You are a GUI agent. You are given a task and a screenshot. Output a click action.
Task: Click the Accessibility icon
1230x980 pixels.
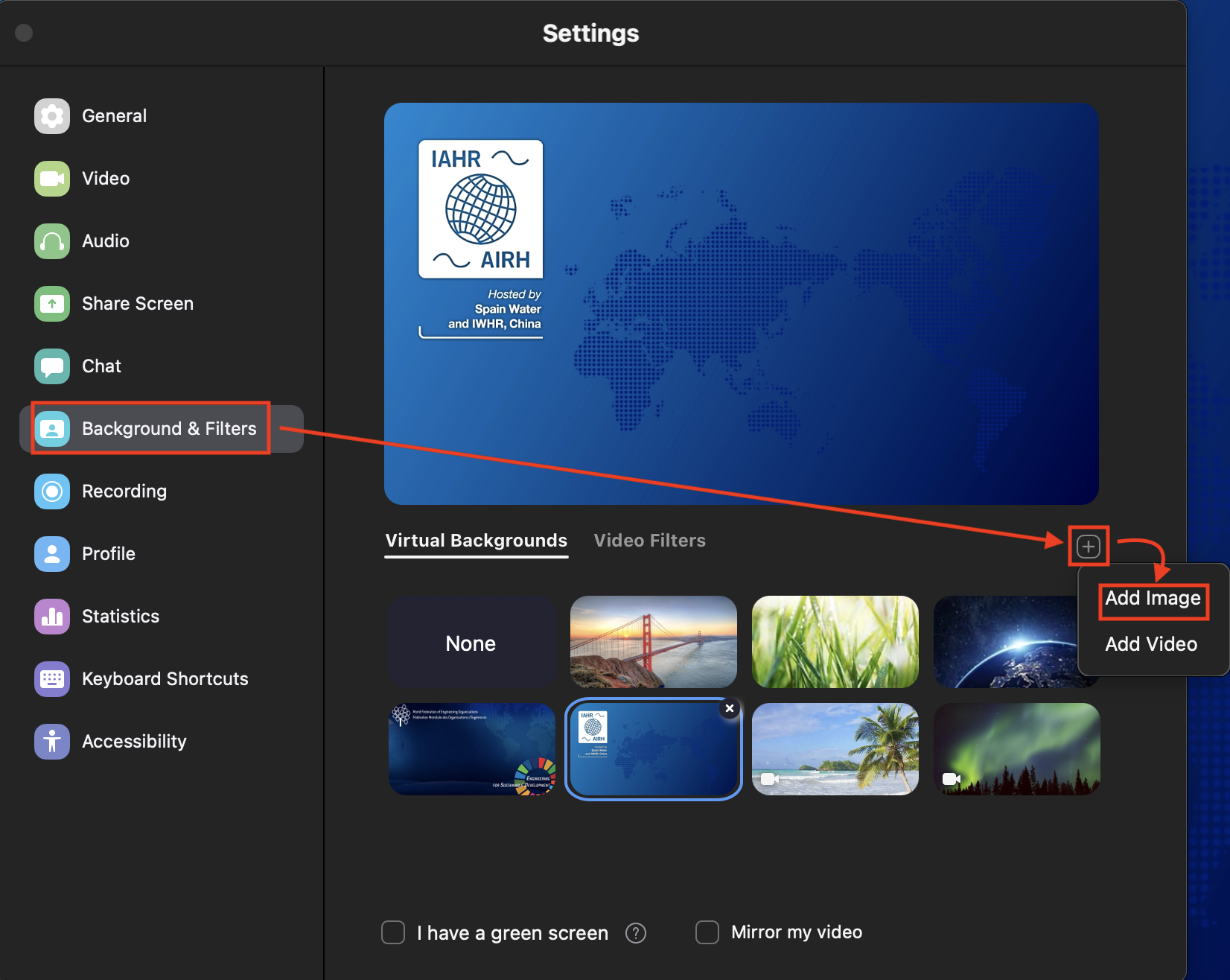(x=52, y=742)
